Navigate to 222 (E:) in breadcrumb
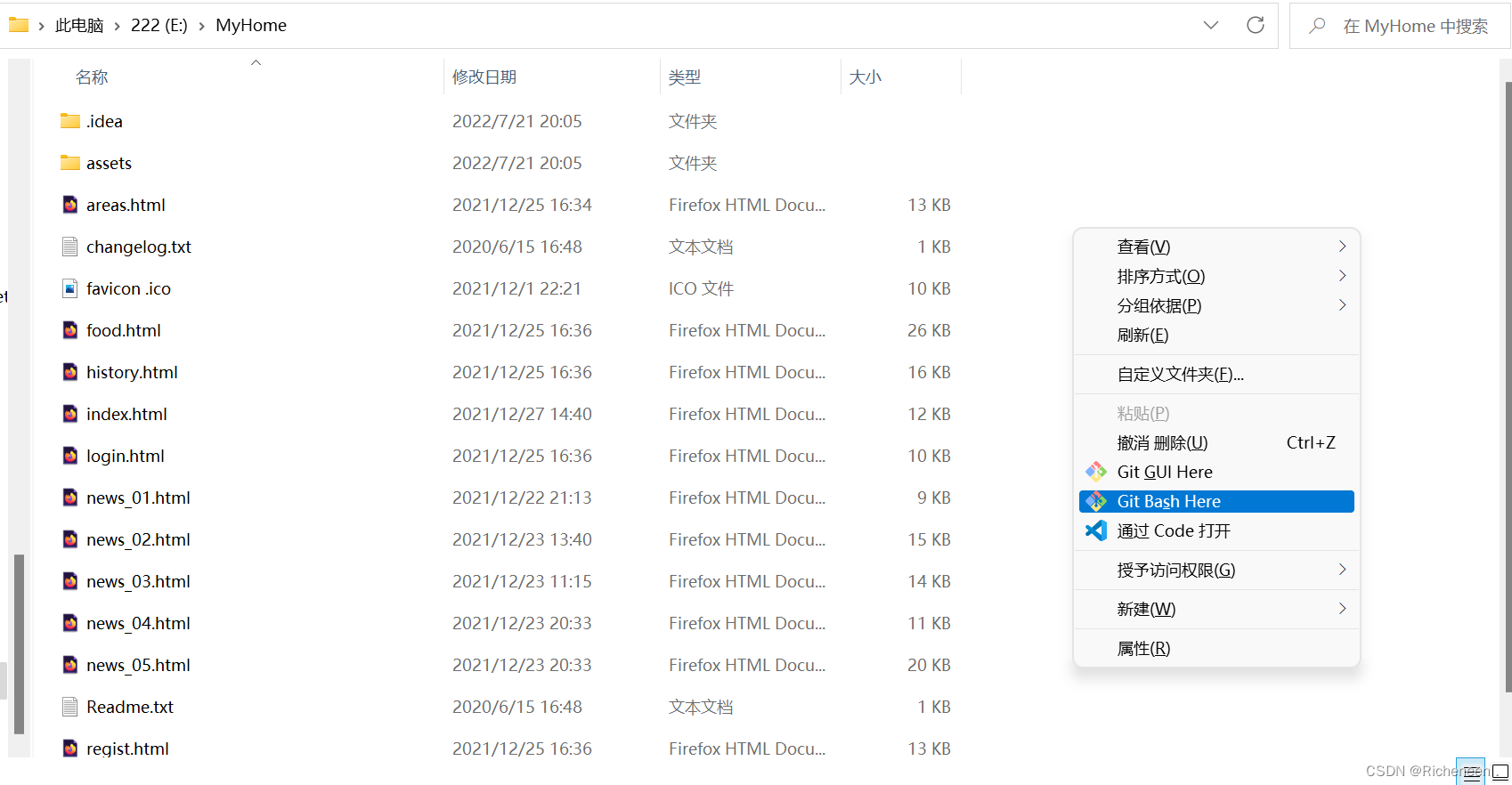The image size is (1512, 785). pos(159,26)
